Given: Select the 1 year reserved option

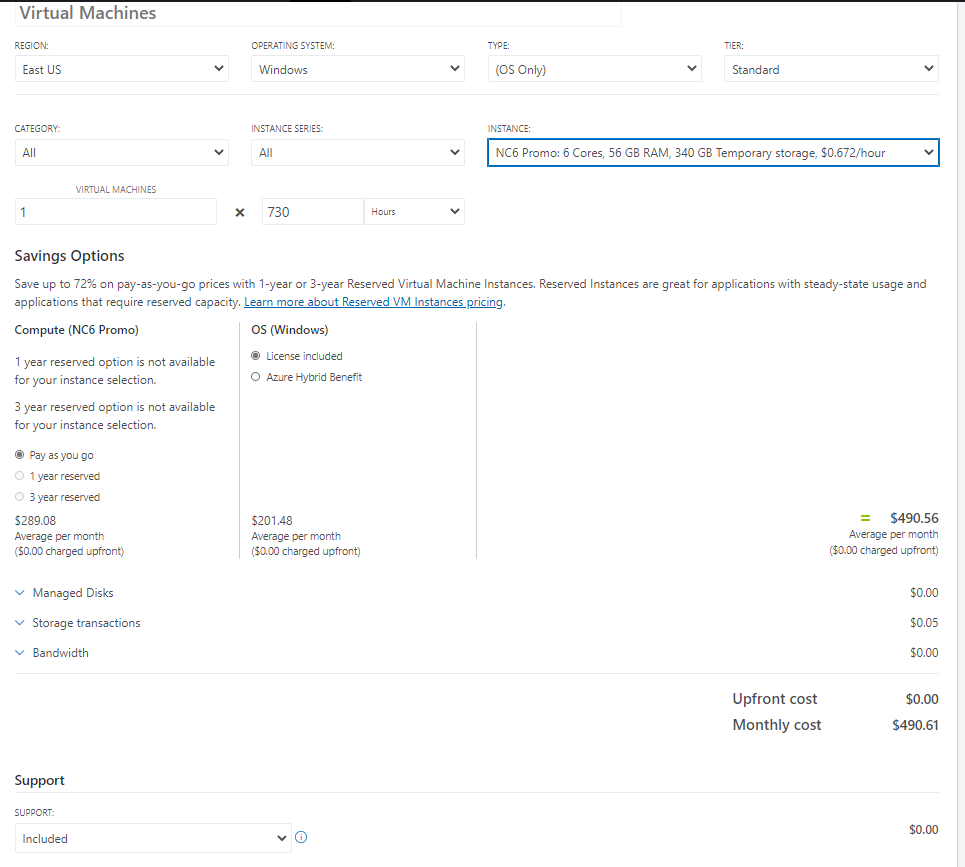Looking at the screenshot, I should click(x=19, y=475).
